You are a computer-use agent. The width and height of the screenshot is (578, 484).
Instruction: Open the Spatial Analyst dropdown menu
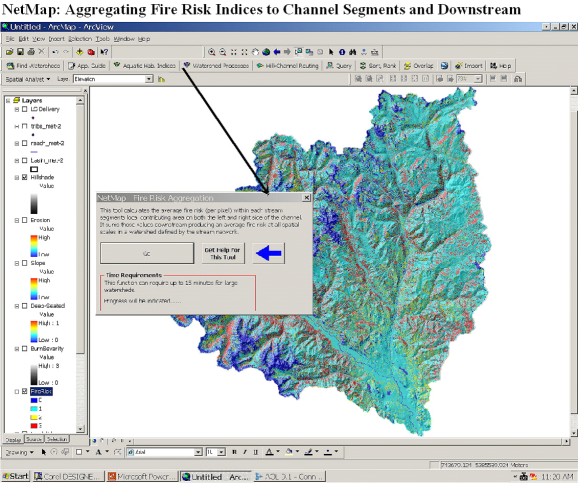pos(28,79)
